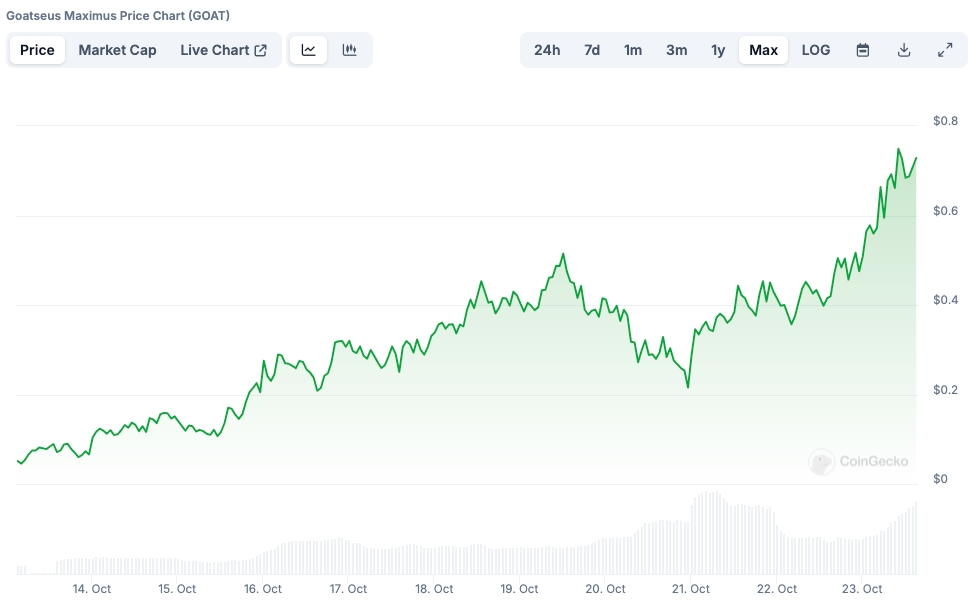Download the chart data
The width and height of the screenshot is (968, 607).
point(904,50)
